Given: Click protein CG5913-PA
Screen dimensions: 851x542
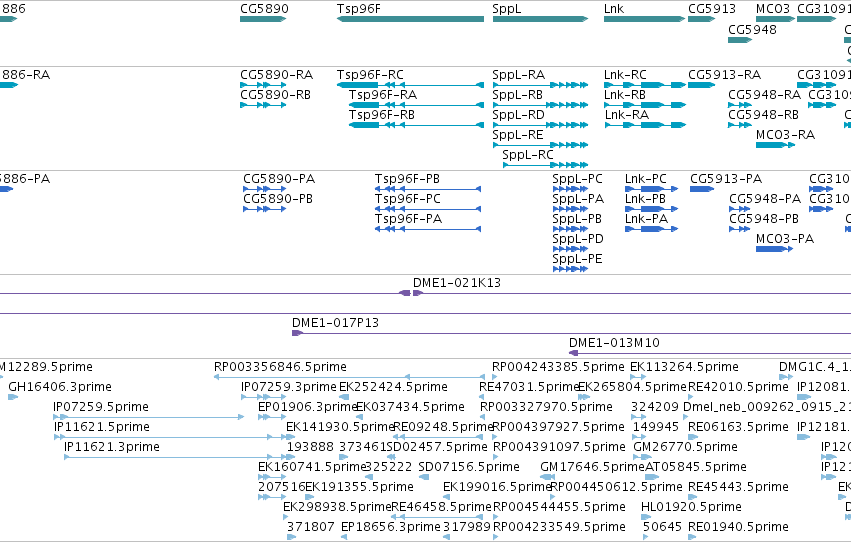Looking at the screenshot, I should (702, 189).
